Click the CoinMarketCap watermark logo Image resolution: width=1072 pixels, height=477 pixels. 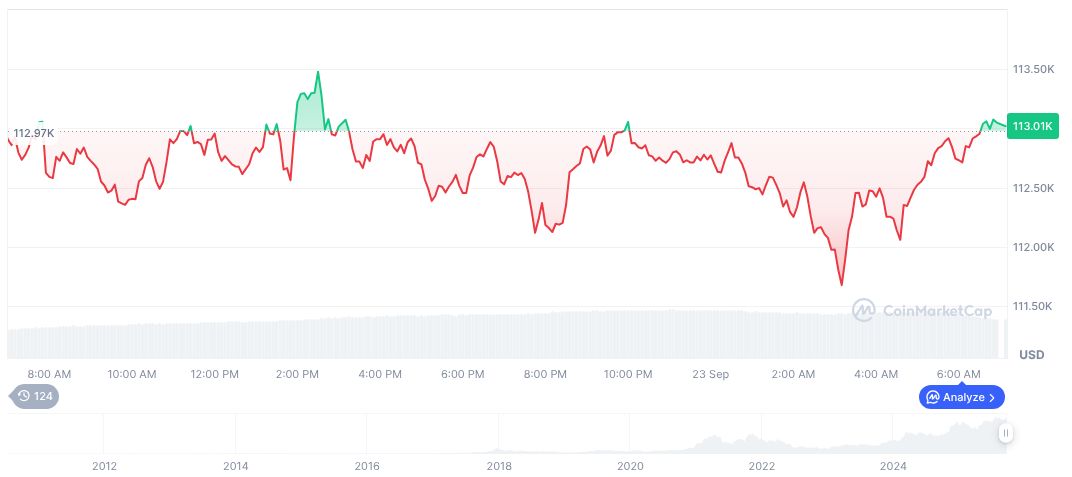pyautogui.click(x=864, y=310)
